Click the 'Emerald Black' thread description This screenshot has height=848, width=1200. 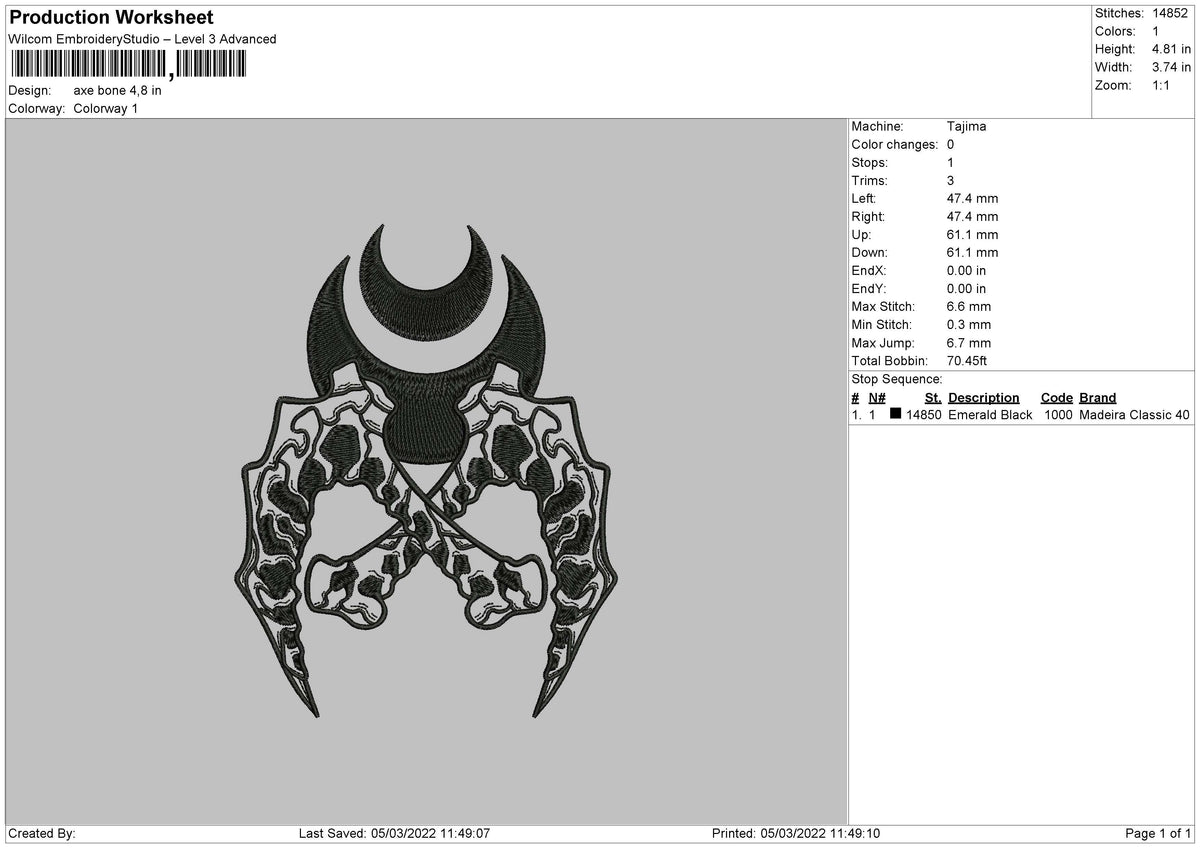point(990,414)
